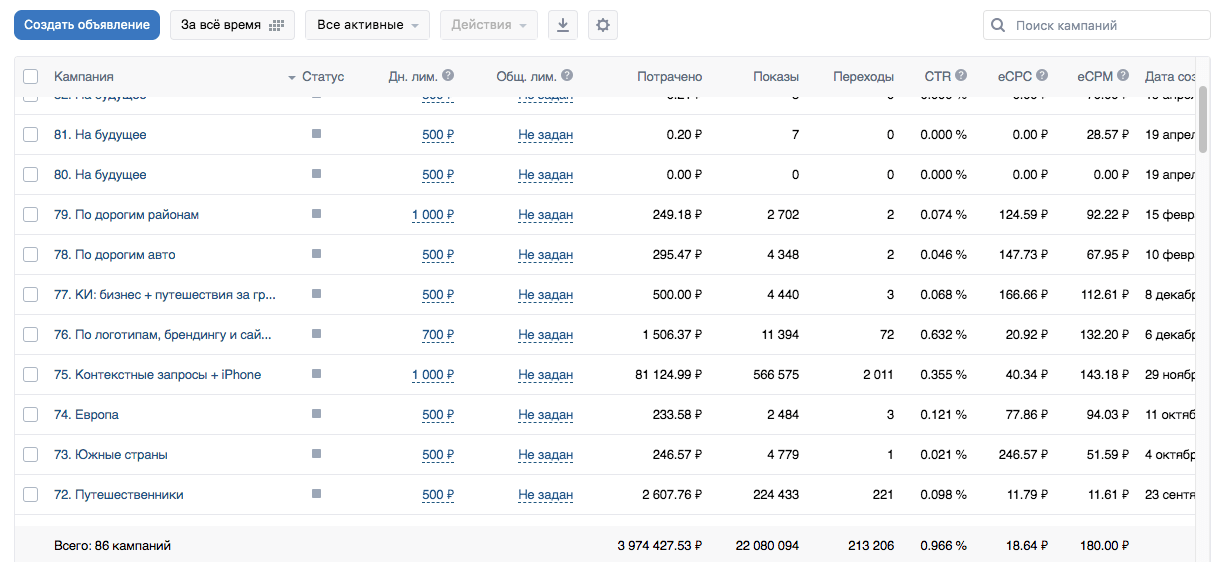The width and height of the screenshot is (1225, 562).
Task: Open campaign 76. По логотипам, брендингу link
Action: pos(163,335)
